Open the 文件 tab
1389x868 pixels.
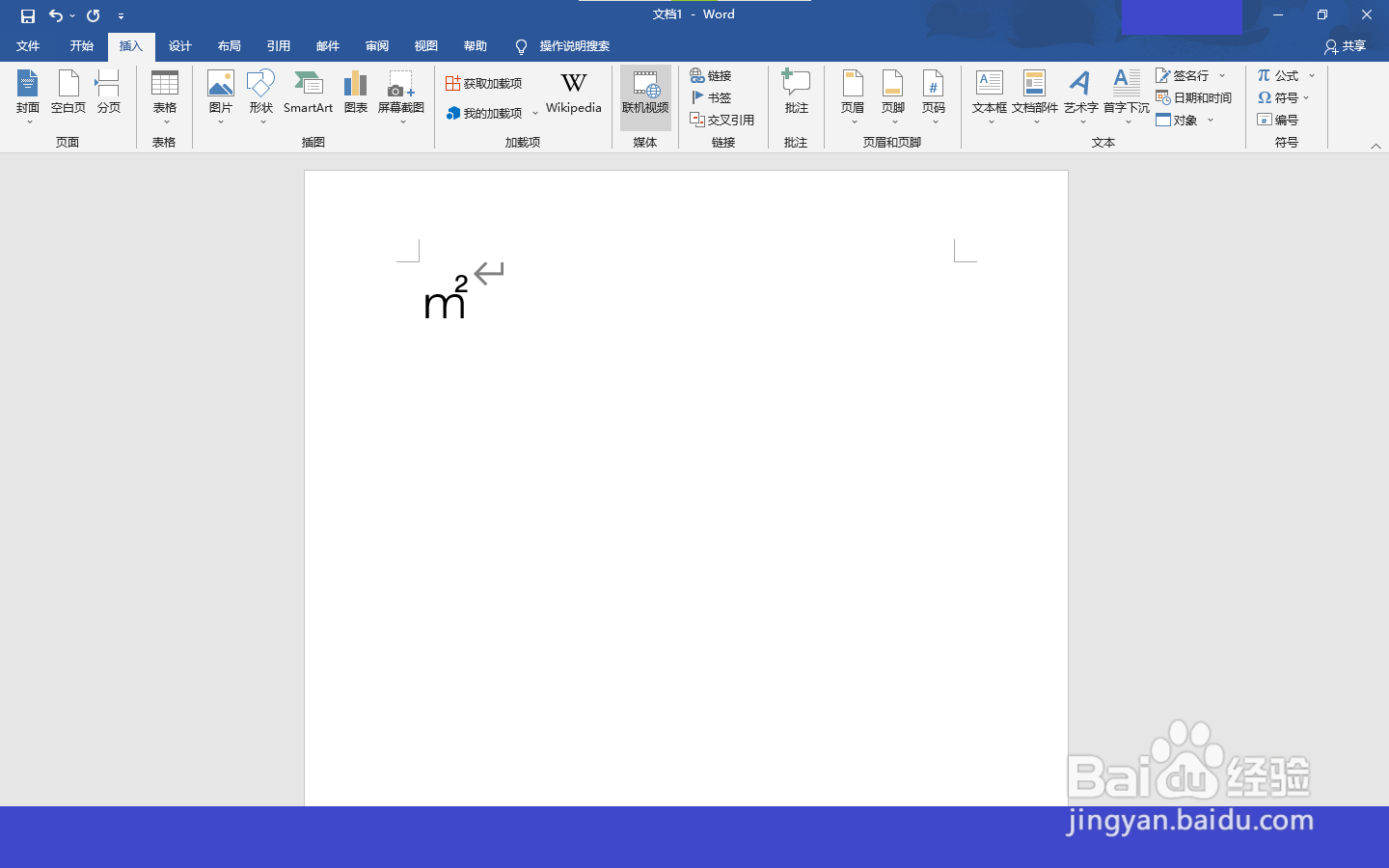point(28,46)
